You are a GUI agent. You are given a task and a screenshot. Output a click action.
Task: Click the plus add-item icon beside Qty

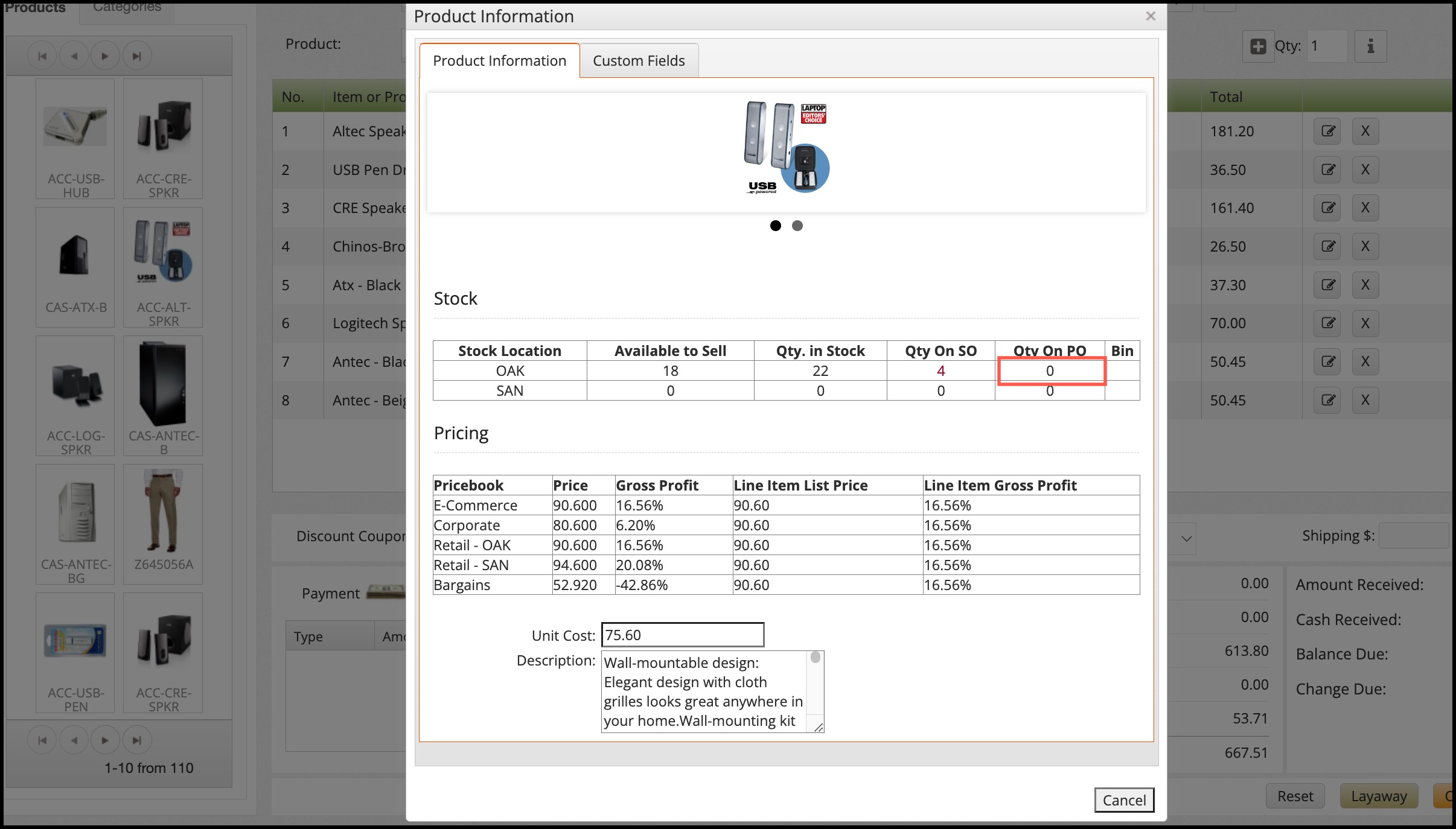1258,46
